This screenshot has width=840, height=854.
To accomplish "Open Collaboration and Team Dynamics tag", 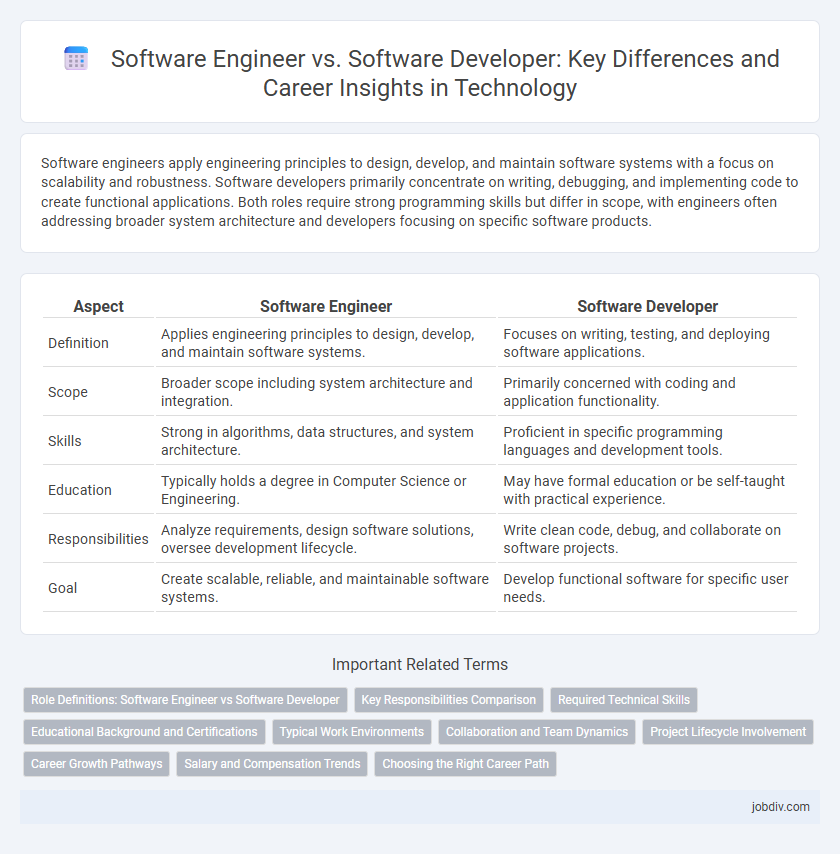I will tap(537, 731).
